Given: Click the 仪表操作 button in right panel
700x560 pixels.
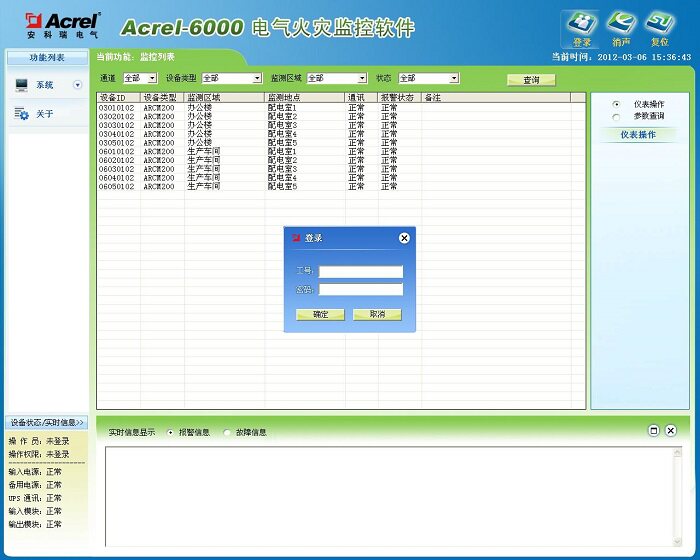Looking at the screenshot, I should tap(638, 134).
